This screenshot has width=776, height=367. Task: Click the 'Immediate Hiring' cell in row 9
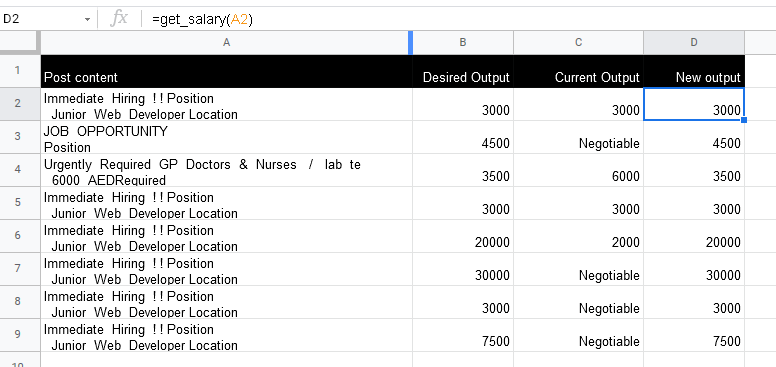click(227, 335)
